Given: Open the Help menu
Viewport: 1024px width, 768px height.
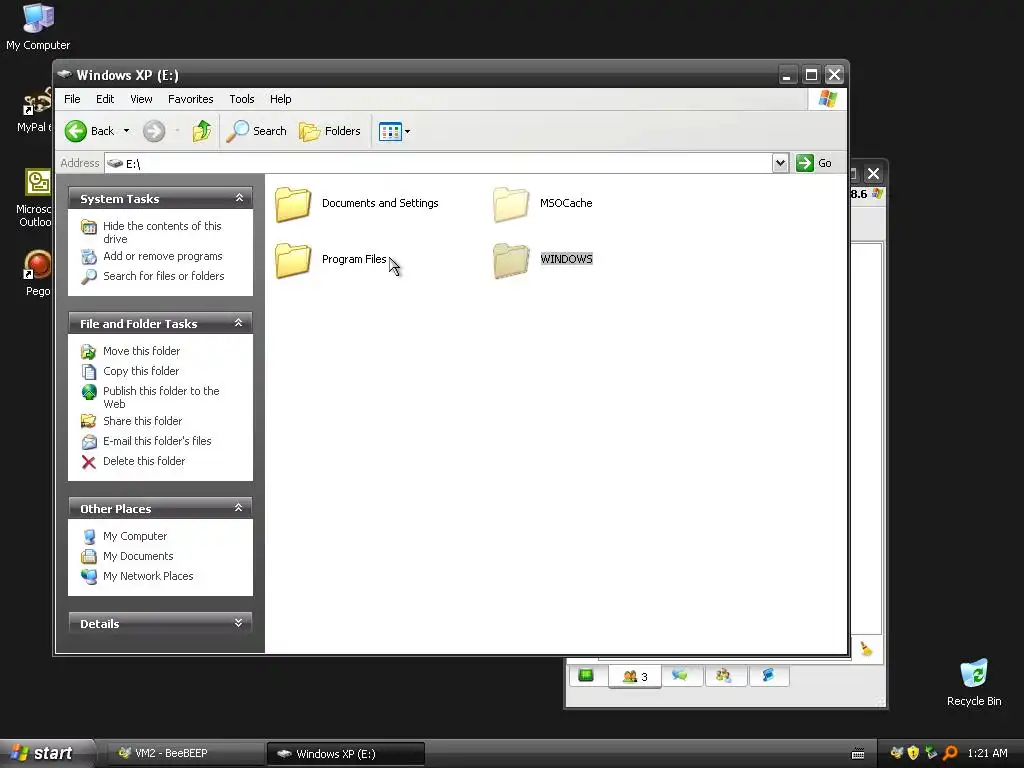Looking at the screenshot, I should pos(281,99).
